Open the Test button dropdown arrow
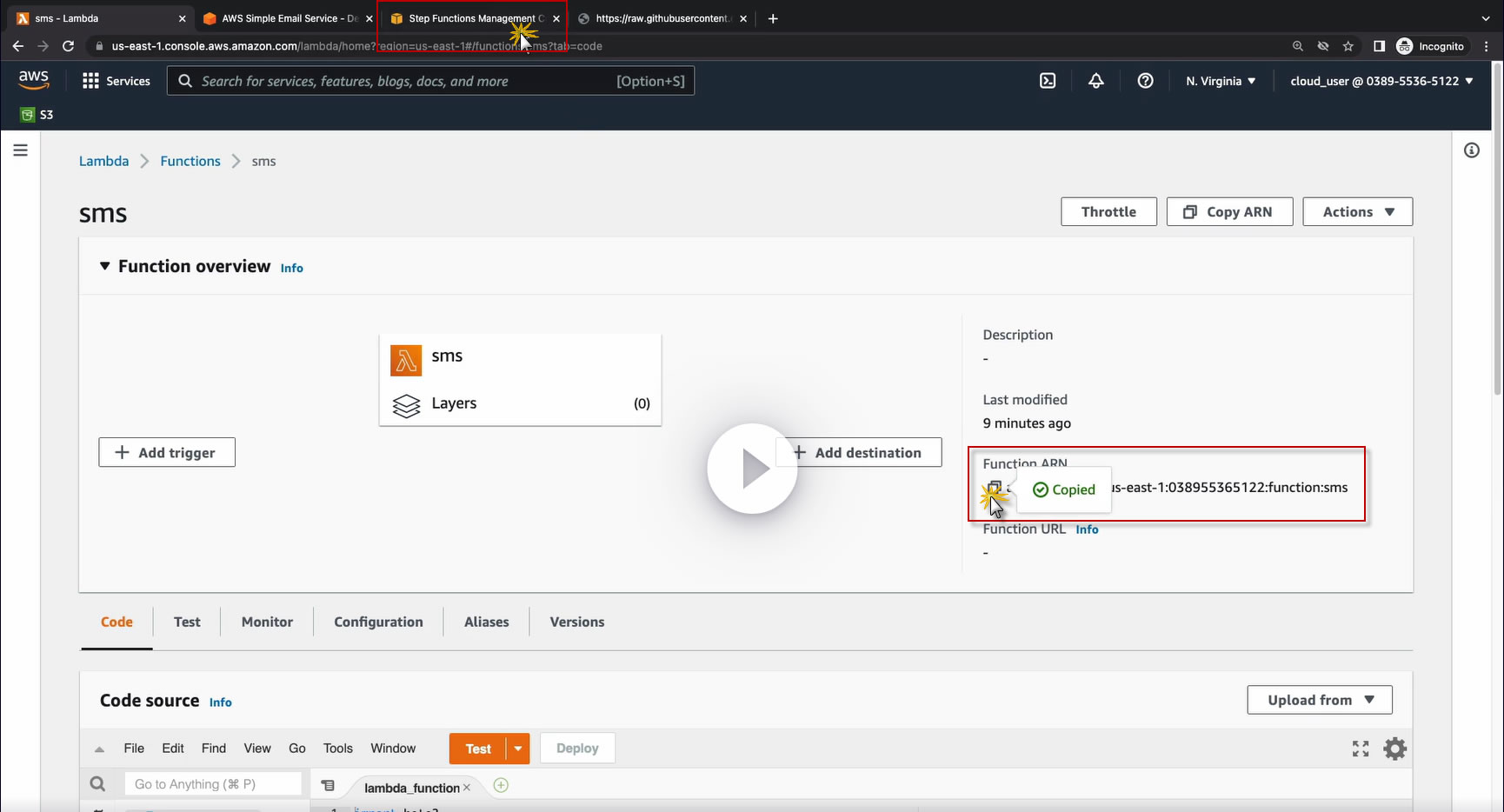 click(x=518, y=749)
